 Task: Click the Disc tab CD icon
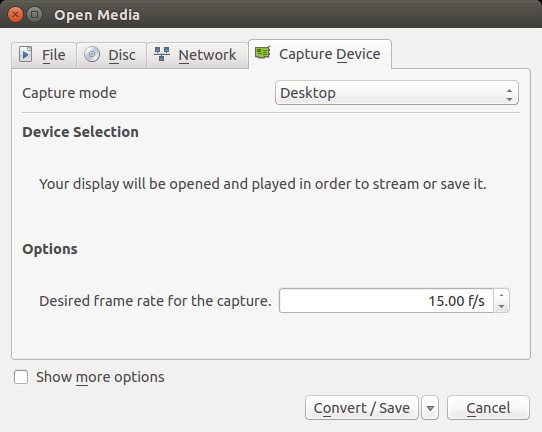pyautogui.click(x=92, y=54)
